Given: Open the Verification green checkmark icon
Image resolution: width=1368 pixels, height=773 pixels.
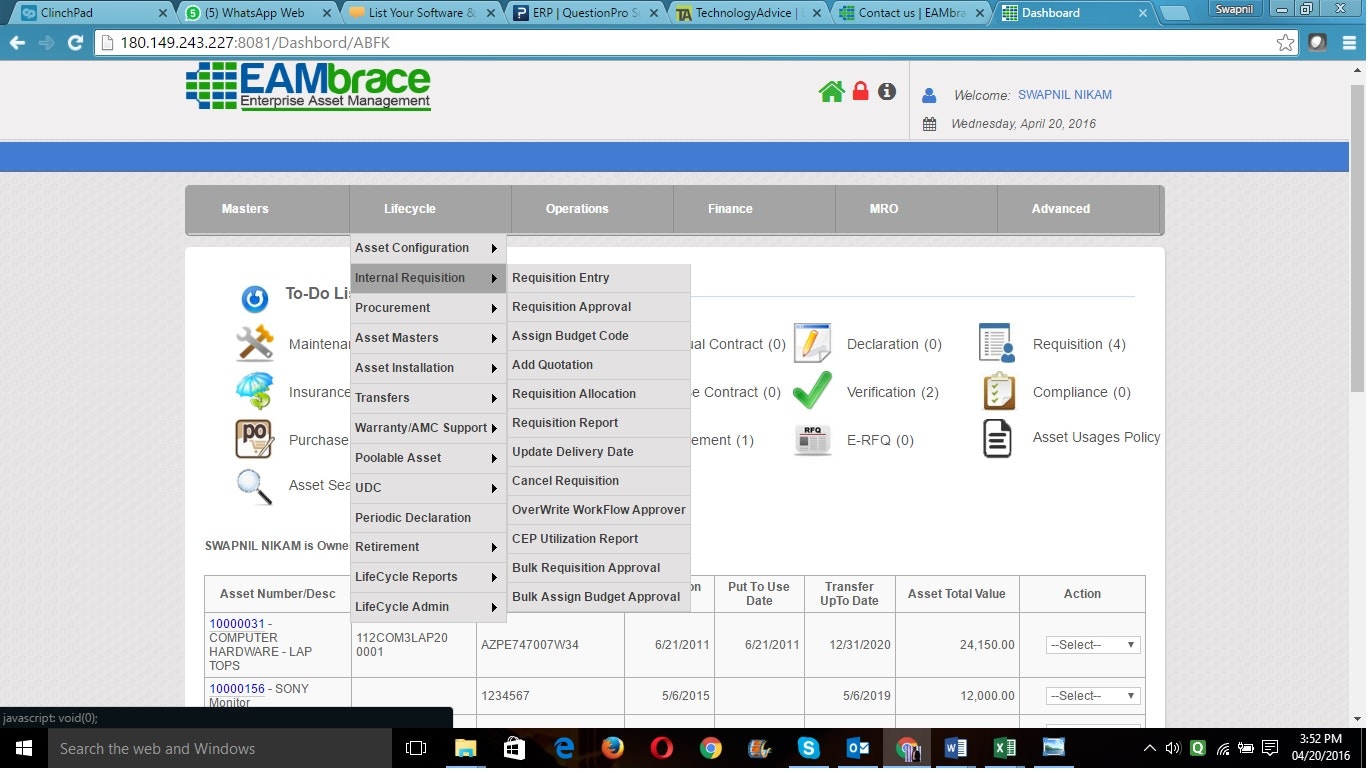Looking at the screenshot, I should pos(812,391).
